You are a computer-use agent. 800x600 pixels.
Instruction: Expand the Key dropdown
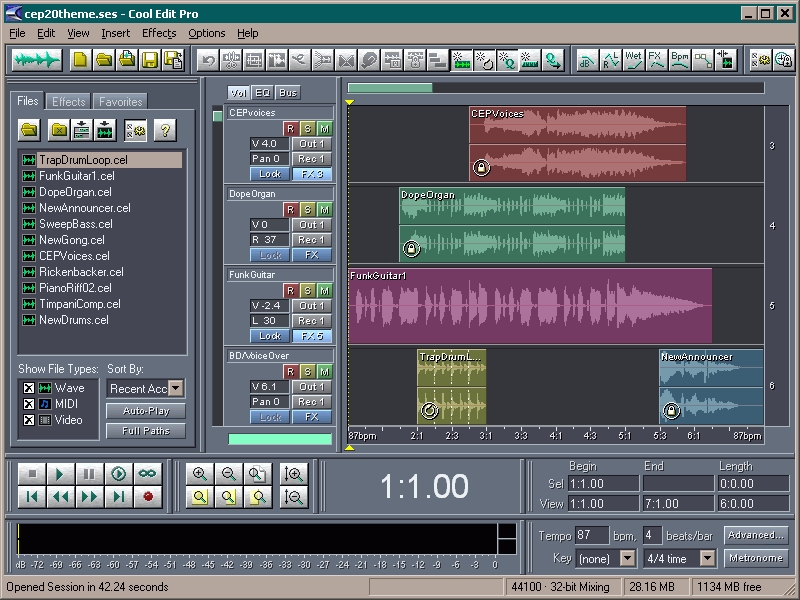click(x=627, y=558)
